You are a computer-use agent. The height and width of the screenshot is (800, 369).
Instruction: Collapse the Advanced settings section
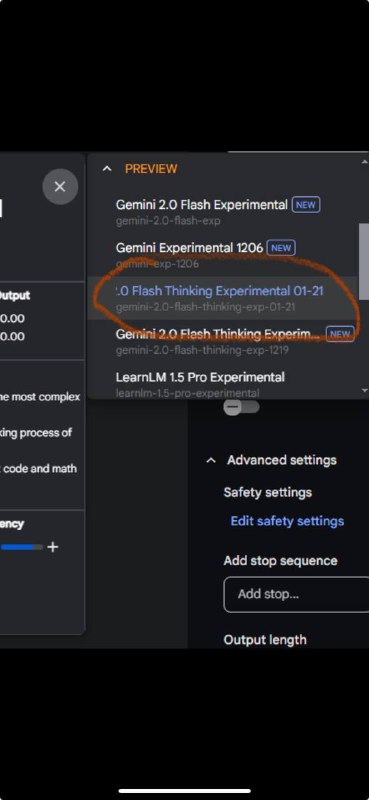click(210, 461)
